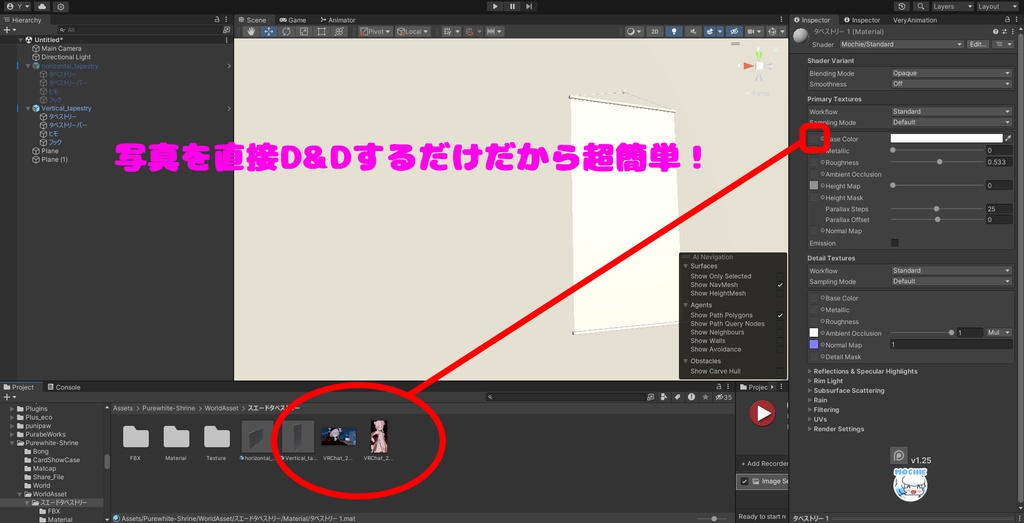Open the material help question-mark icon
The image size is (1024, 523).
coord(996,31)
